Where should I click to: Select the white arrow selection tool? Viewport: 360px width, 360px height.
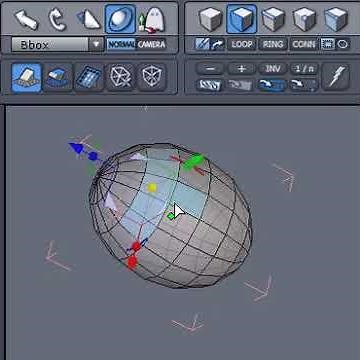(x=27, y=19)
